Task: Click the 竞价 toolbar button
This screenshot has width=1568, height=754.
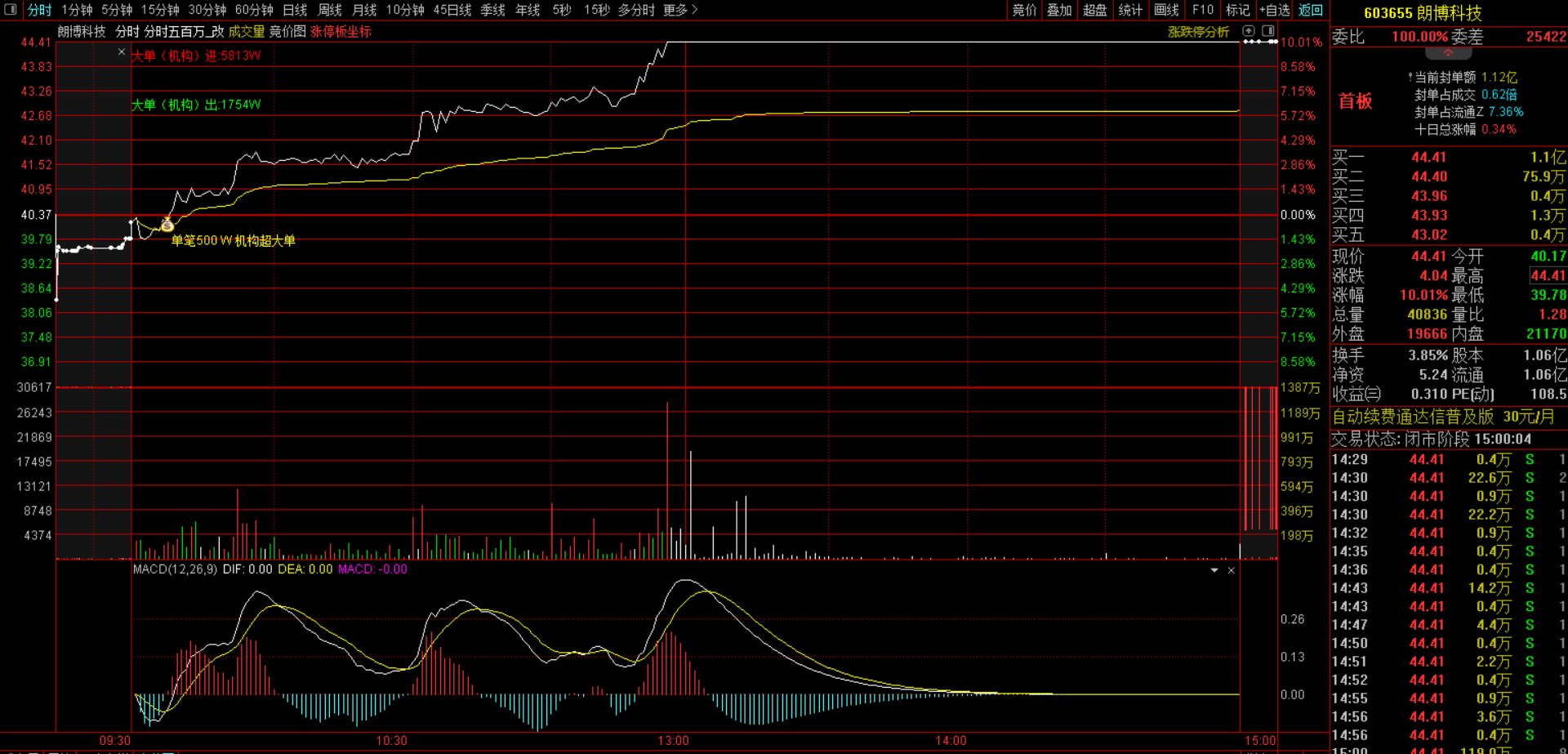Action: (1024, 10)
